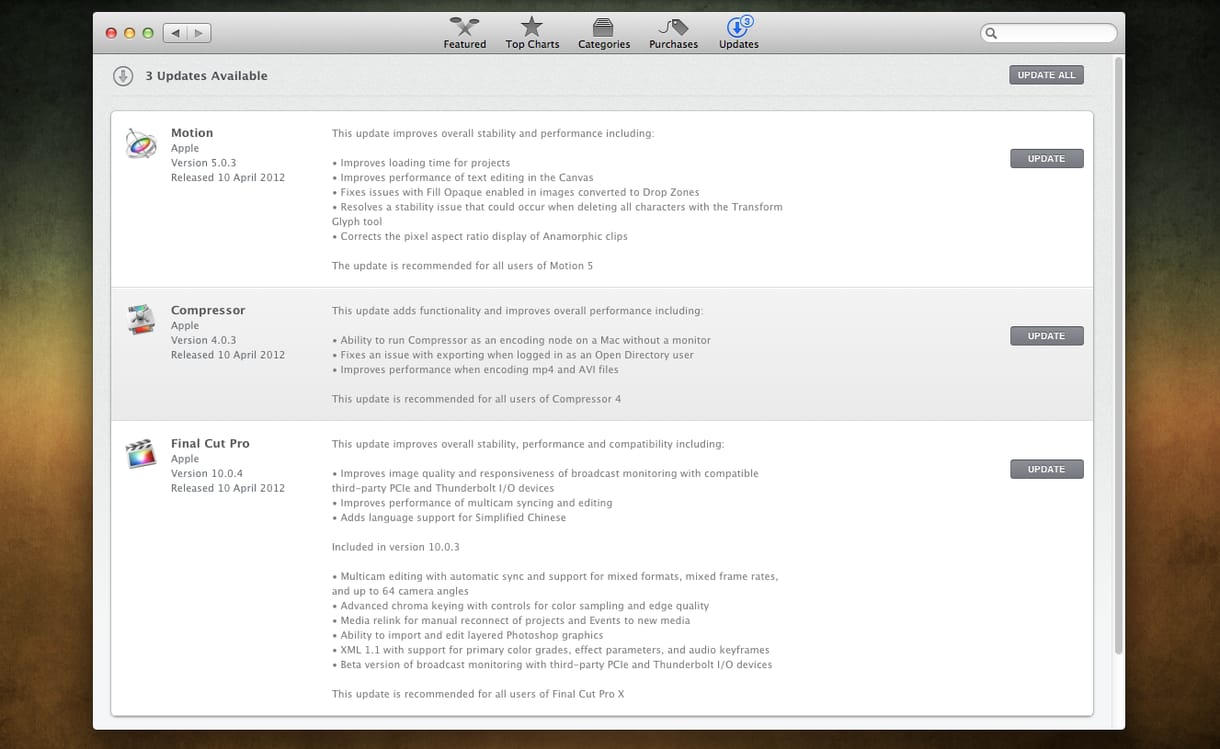This screenshot has width=1220, height=749.
Task: Open the Featured tab
Action: click(x=465, y=33)
